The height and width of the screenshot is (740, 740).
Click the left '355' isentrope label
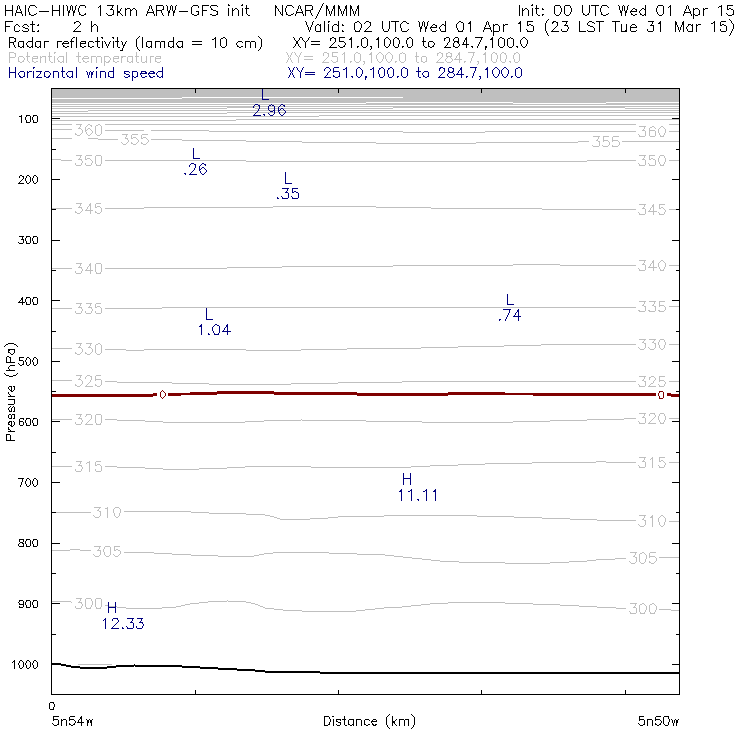[135, 140]
